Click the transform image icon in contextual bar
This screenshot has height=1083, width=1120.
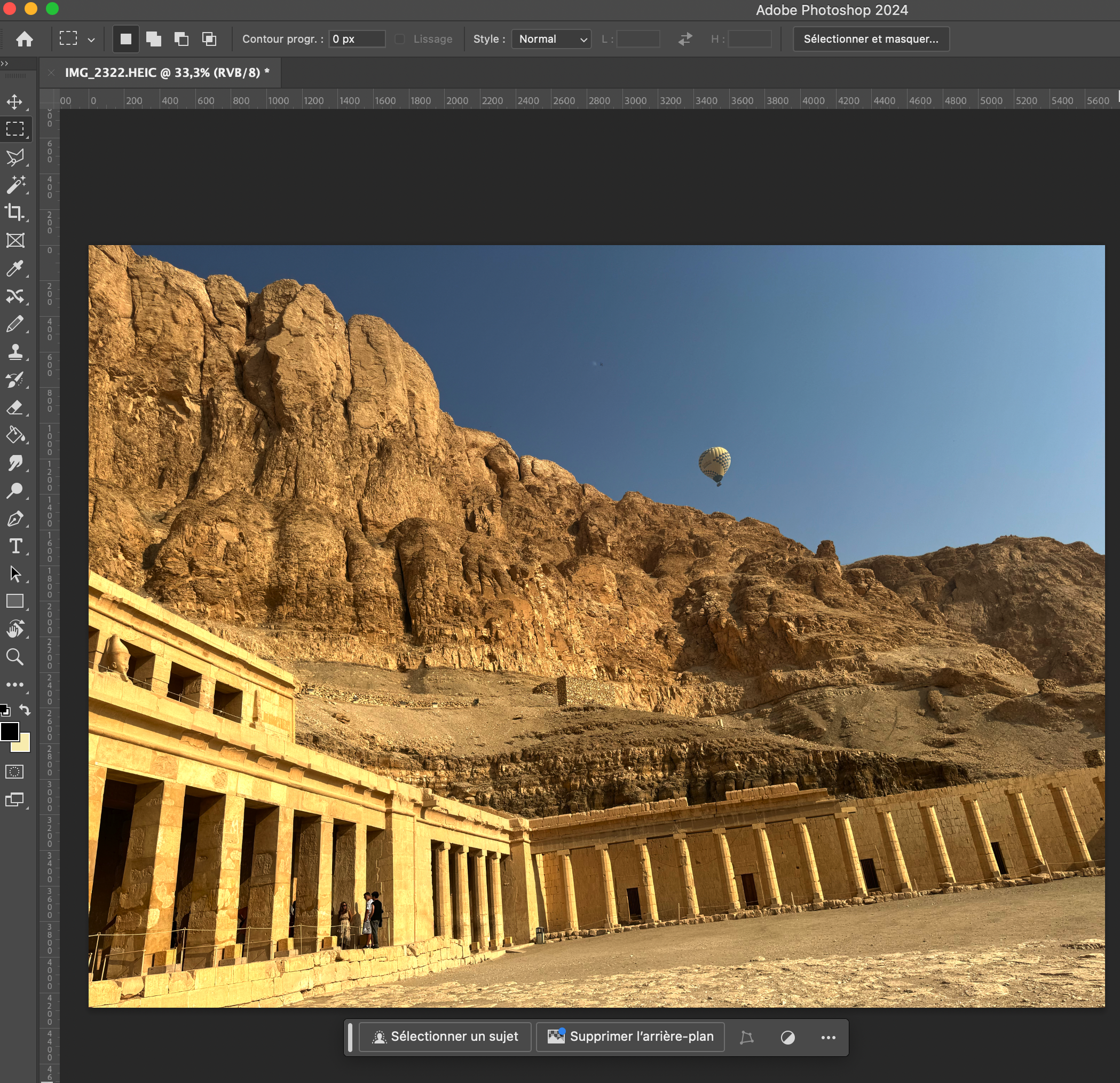point(746,1037)
